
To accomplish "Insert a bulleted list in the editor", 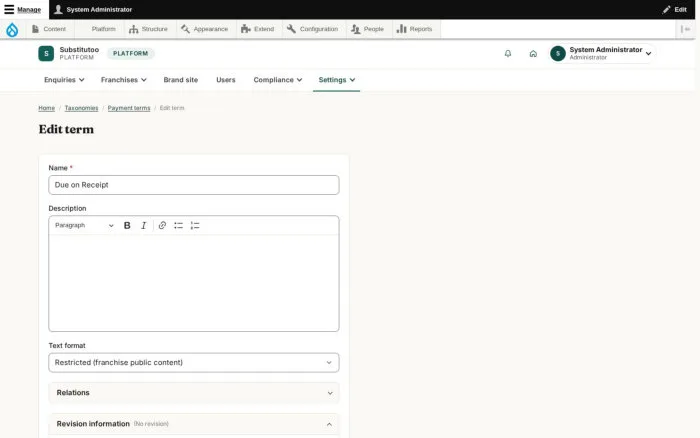I will (179, 225).
